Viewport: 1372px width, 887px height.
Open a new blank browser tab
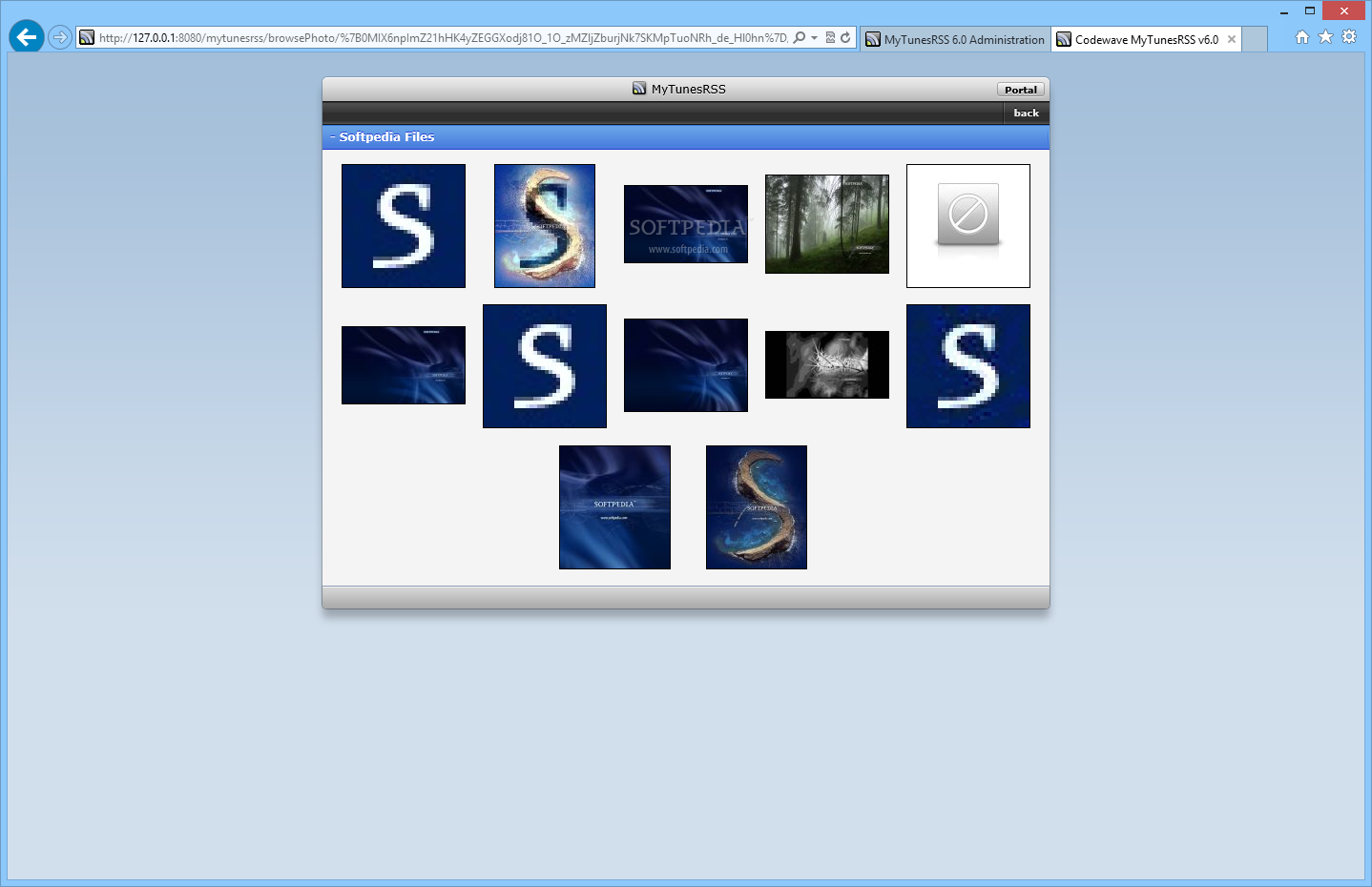coord(1255,39)
